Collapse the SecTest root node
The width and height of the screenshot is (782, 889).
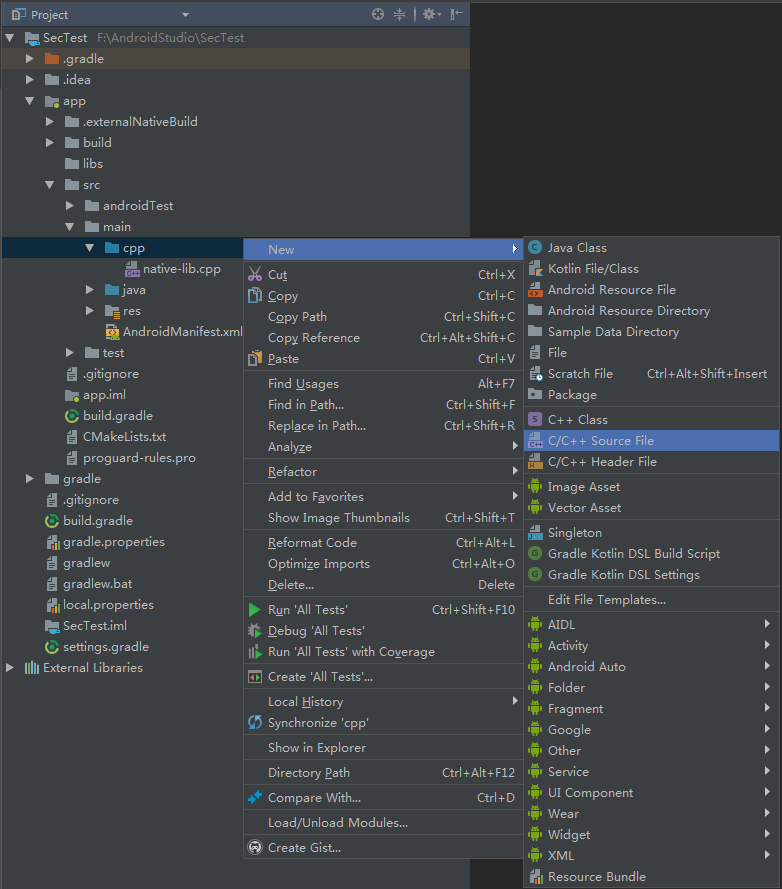click(10, 38)
